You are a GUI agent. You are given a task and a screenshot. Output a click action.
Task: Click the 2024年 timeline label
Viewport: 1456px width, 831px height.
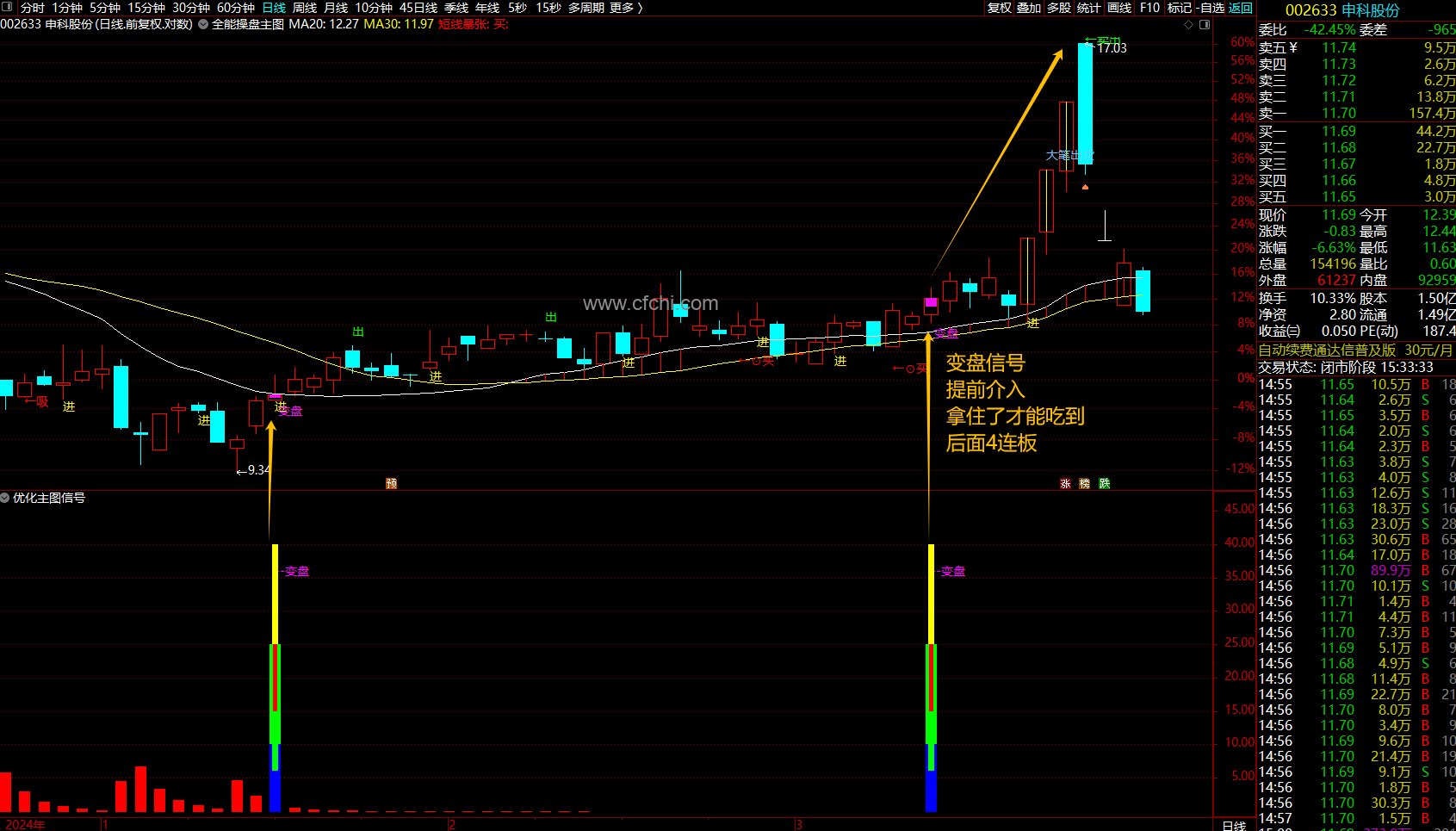[25, 824]
